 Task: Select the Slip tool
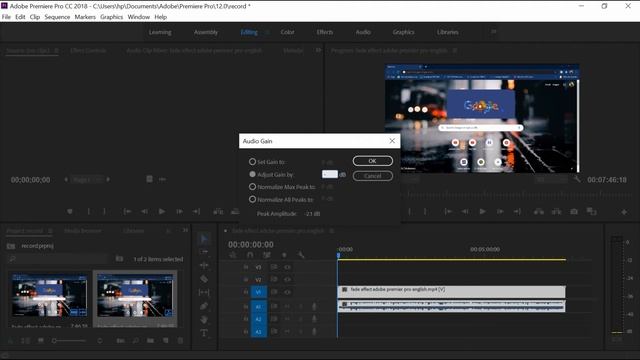pyautogui.click(x=204, y=293)
